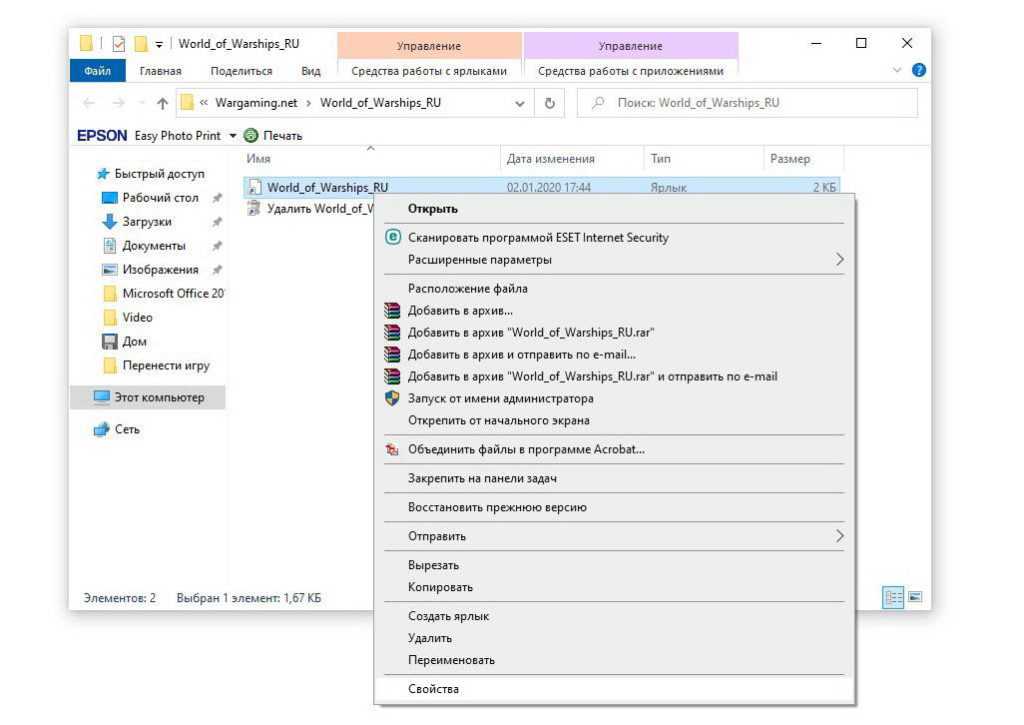This screenshot has width=1024, height=725.
Task: Click the Изображения icon in sidebar
Action: click(x=110, y=269)
